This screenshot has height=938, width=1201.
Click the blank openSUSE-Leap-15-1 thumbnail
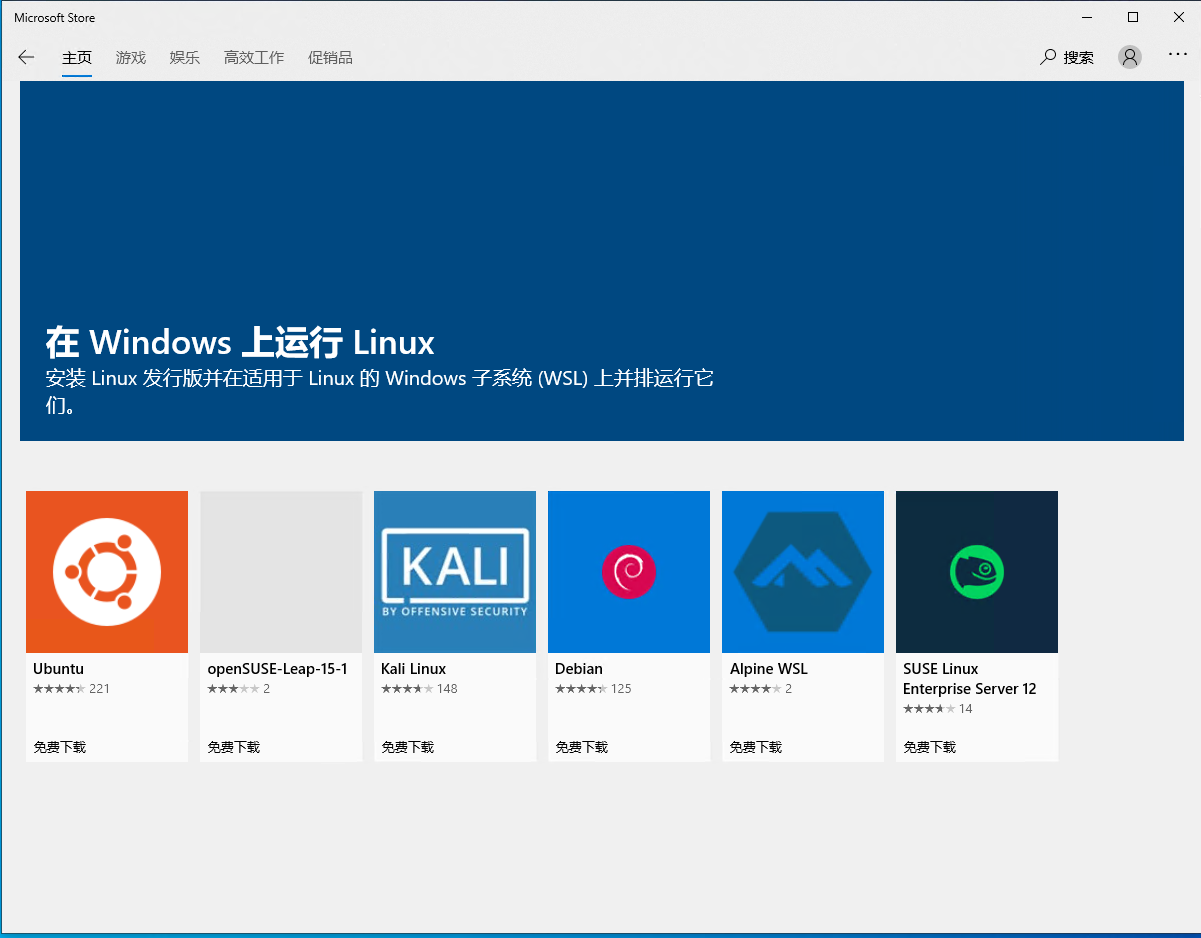pyautogui.click(x=281, y=572)
